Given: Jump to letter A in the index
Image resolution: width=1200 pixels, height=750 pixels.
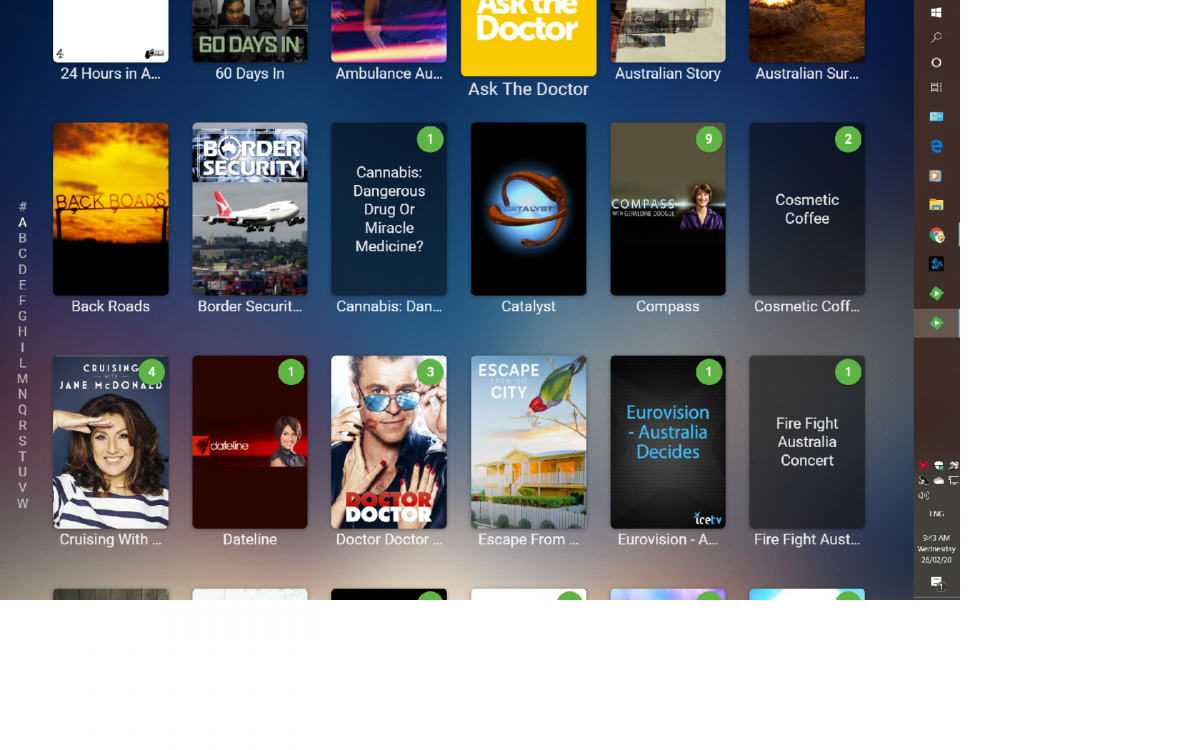Looking at the screenshot, I should tap(22, 222).
